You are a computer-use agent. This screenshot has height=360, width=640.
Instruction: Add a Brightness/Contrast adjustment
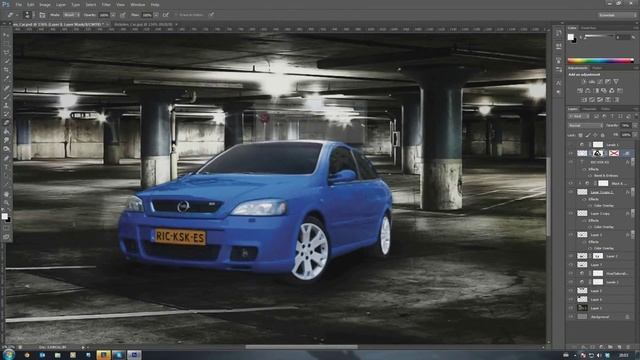[x=583, y=82]
